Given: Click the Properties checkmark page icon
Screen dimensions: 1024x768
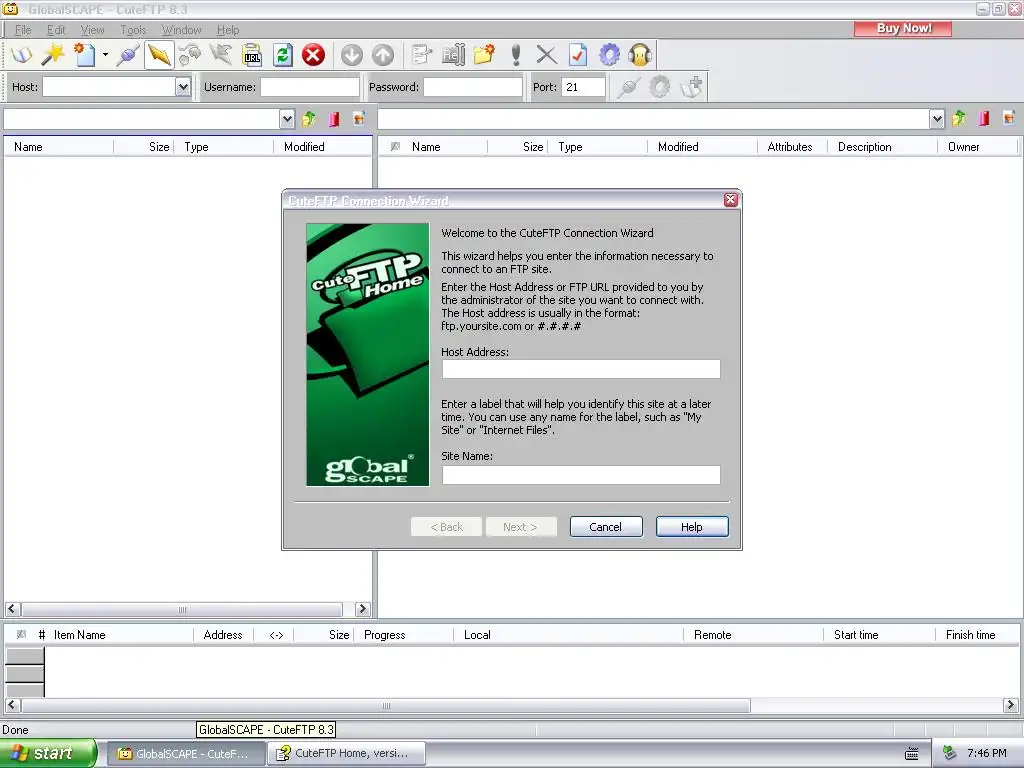Looking at the screenshot, I should (x=578, y=55).
